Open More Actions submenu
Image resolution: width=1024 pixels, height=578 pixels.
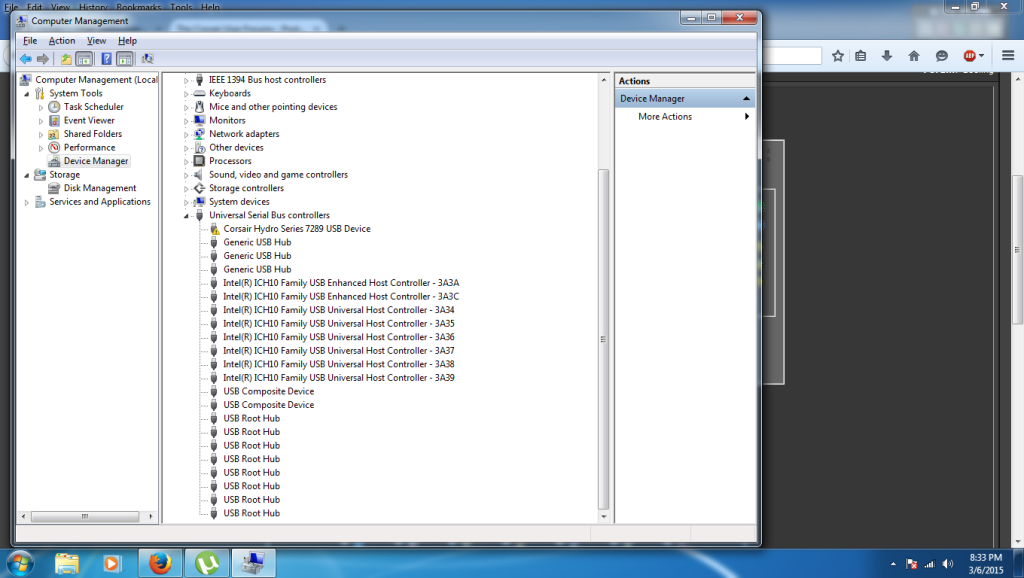point(684,116)
